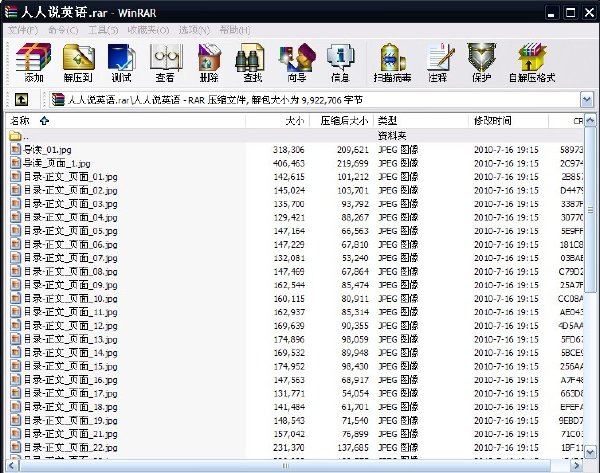Open the 帮助(H) menu
Screen dimensions: 600x473
(235, 30)
